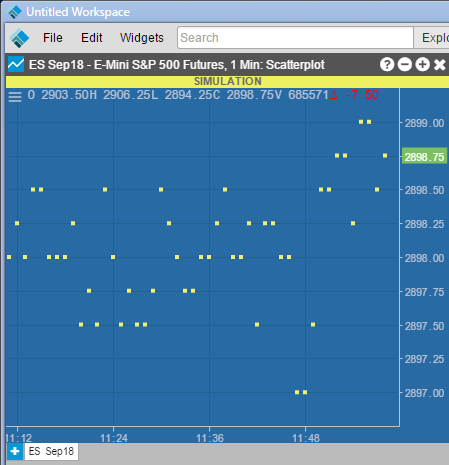The width and height of the screenshot is (449, 465).
Task: Click the red delta -7.50 value
Action: tap(355, 95)
